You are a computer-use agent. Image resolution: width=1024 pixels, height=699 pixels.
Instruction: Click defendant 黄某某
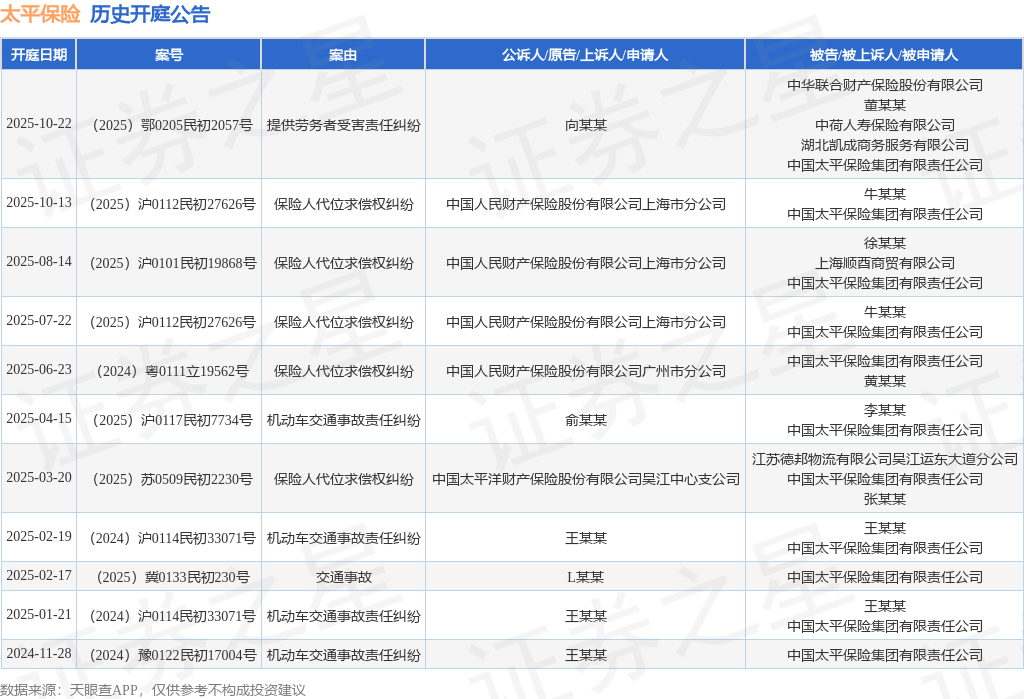coord(884,381)
